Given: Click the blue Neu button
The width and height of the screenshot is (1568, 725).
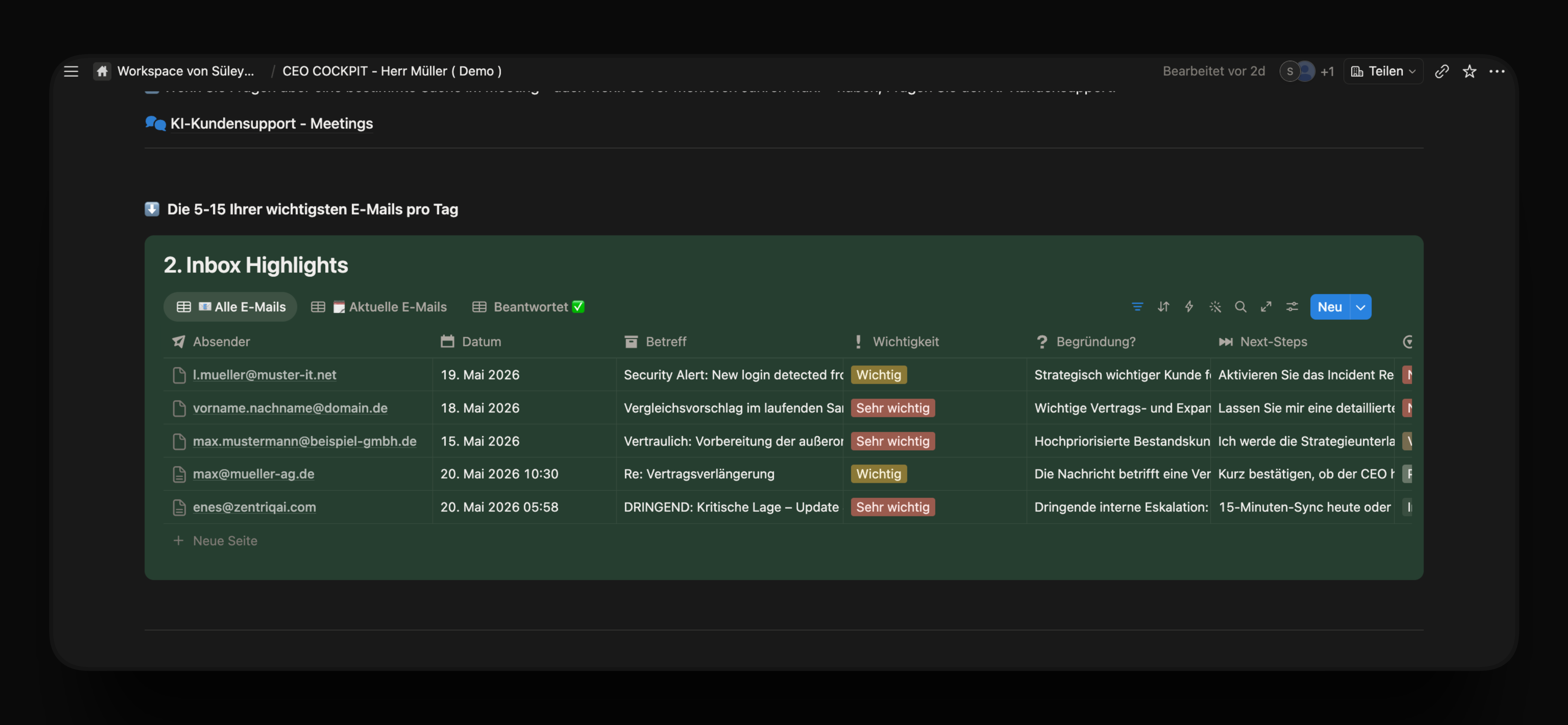Looking at the screenshot, I should 1330,307.
